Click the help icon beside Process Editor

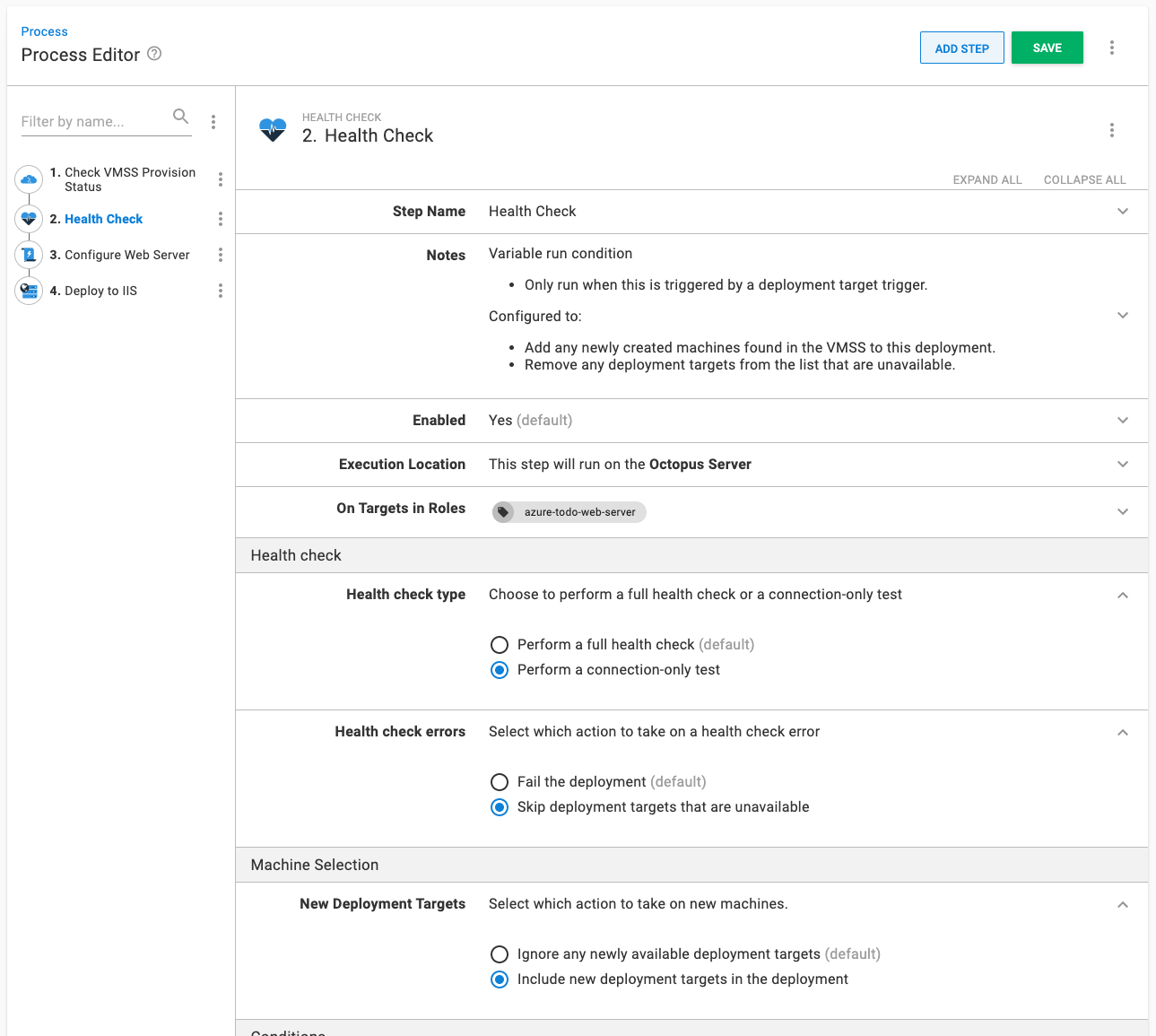click(154, 54)
